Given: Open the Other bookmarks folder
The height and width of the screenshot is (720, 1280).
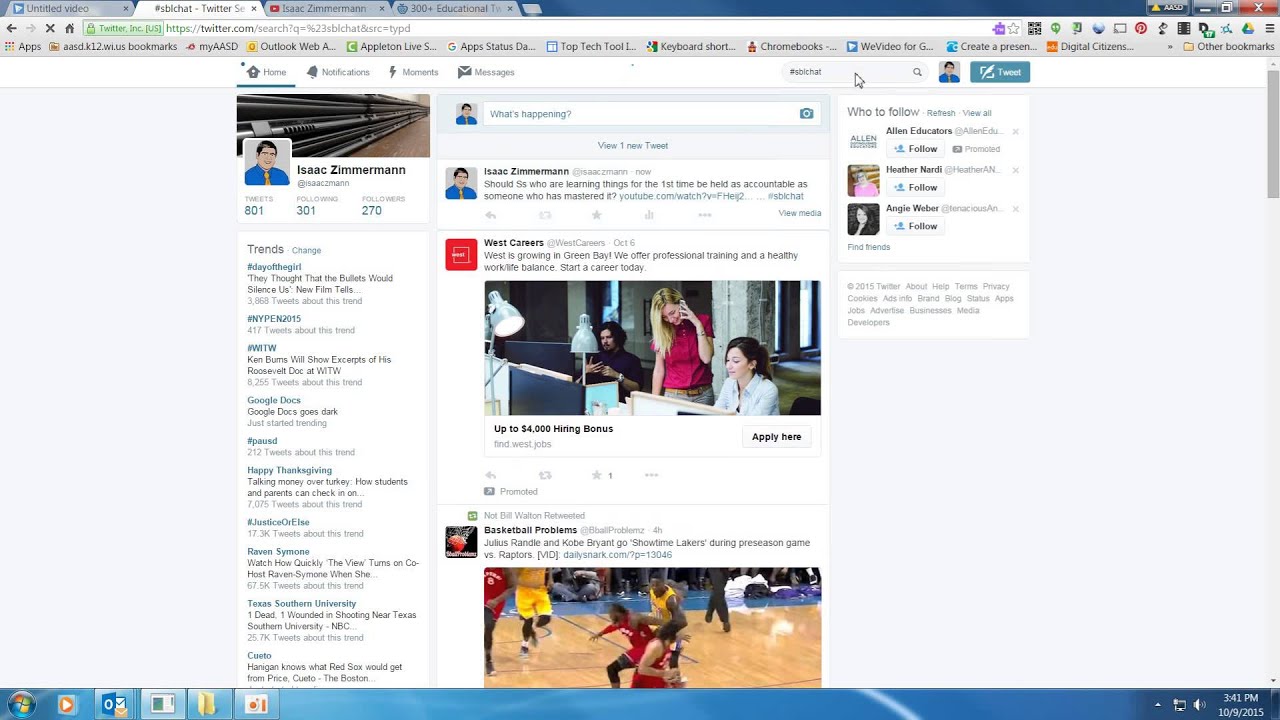Looking at the screenshot, I should click(1228, 47).
